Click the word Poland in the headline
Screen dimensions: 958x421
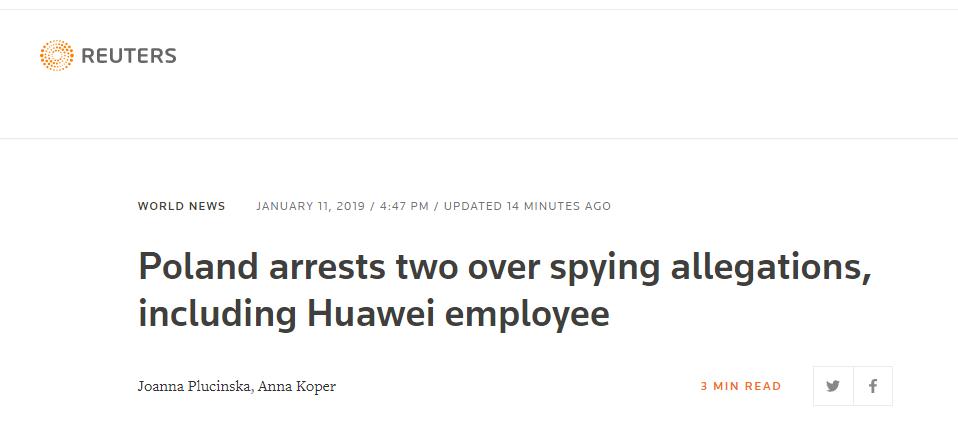click(x=192, y=268)
